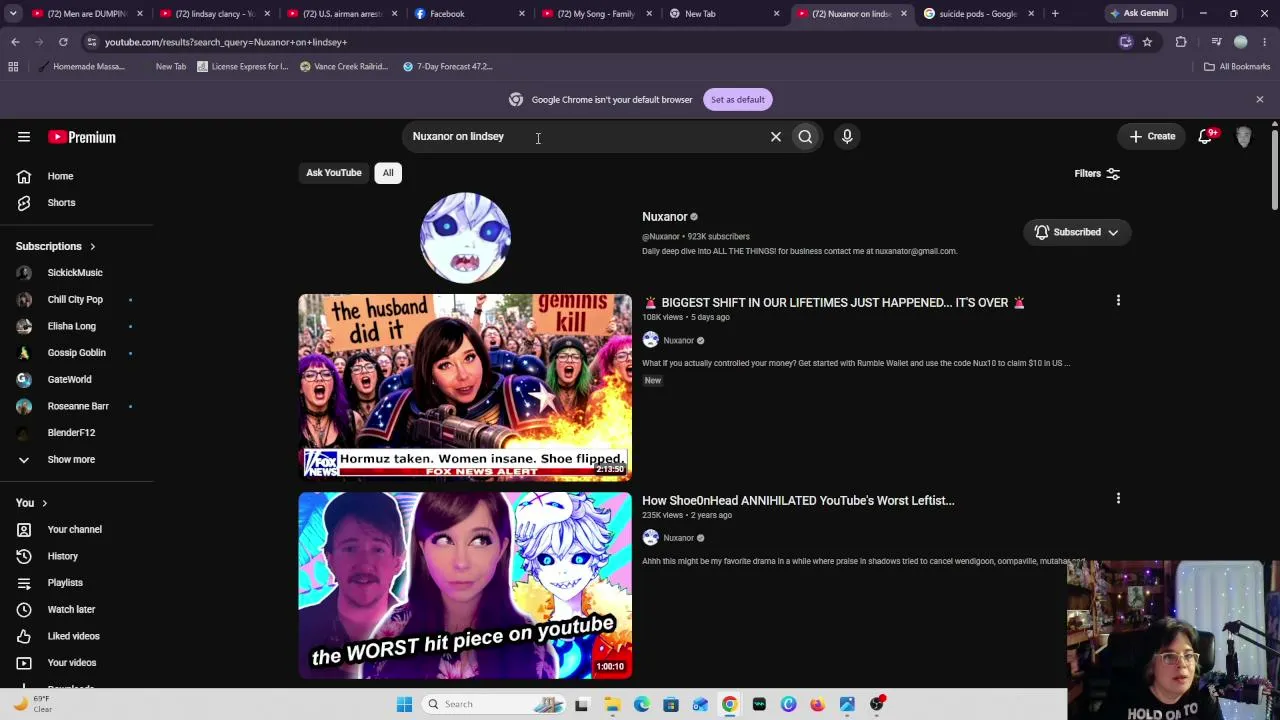The height and width of the screenshot is (720, 1280).
Task: Open Chrome extensions puzzle icon
Action: tap(1181, 42)
